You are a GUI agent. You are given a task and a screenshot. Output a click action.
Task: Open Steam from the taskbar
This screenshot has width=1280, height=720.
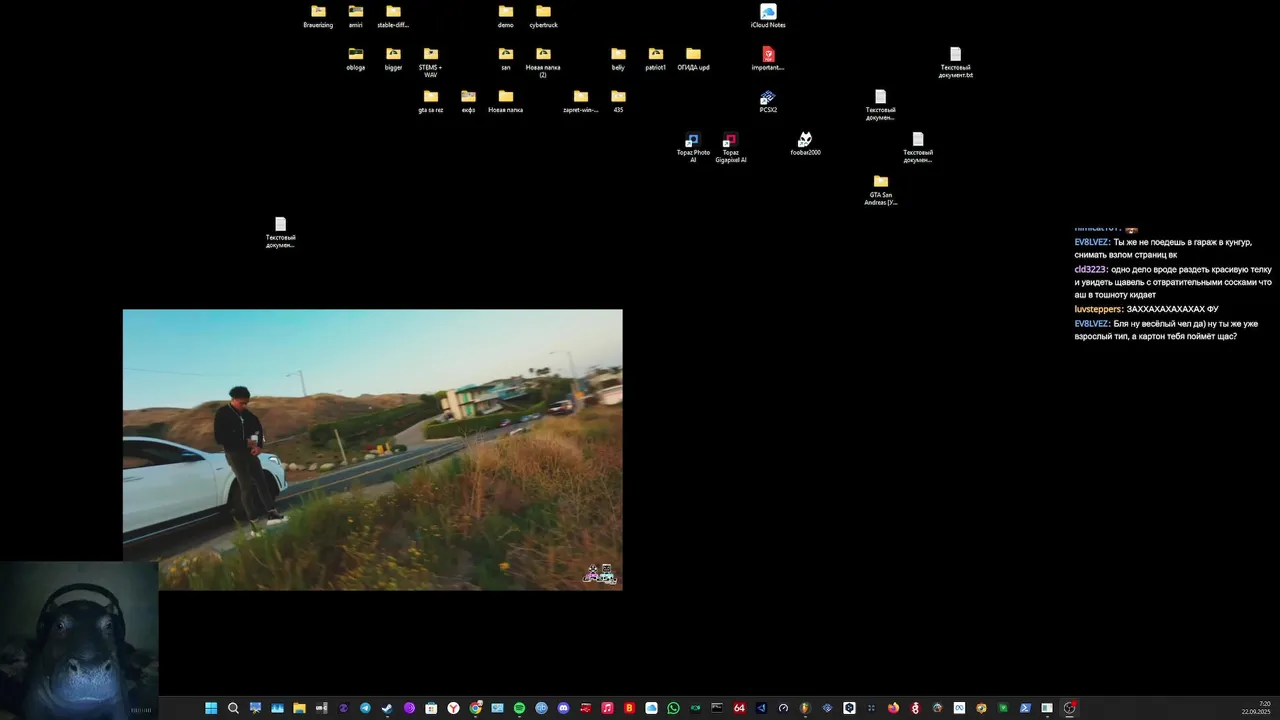pos(387,708)
